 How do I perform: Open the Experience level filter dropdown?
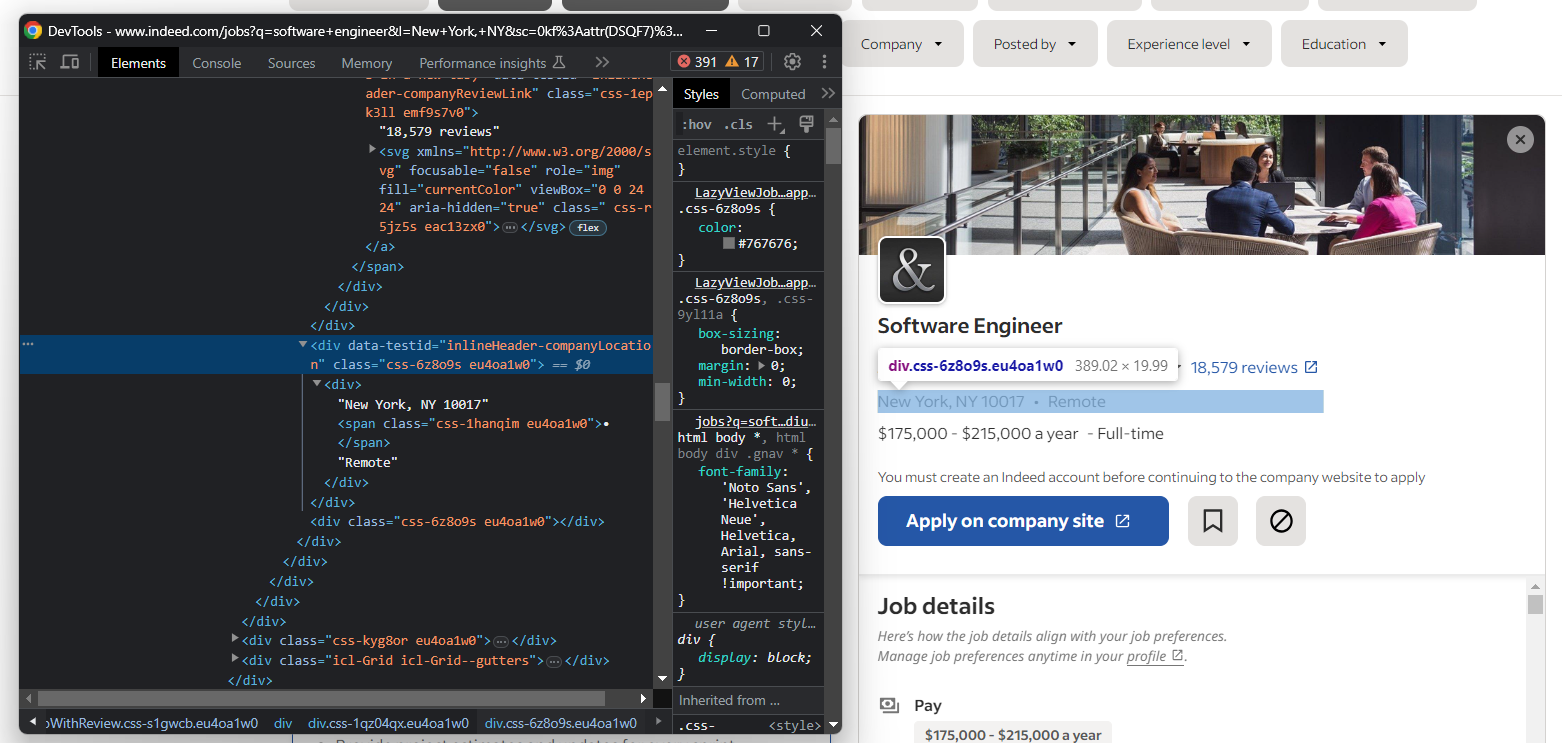tap(1188, 44)
